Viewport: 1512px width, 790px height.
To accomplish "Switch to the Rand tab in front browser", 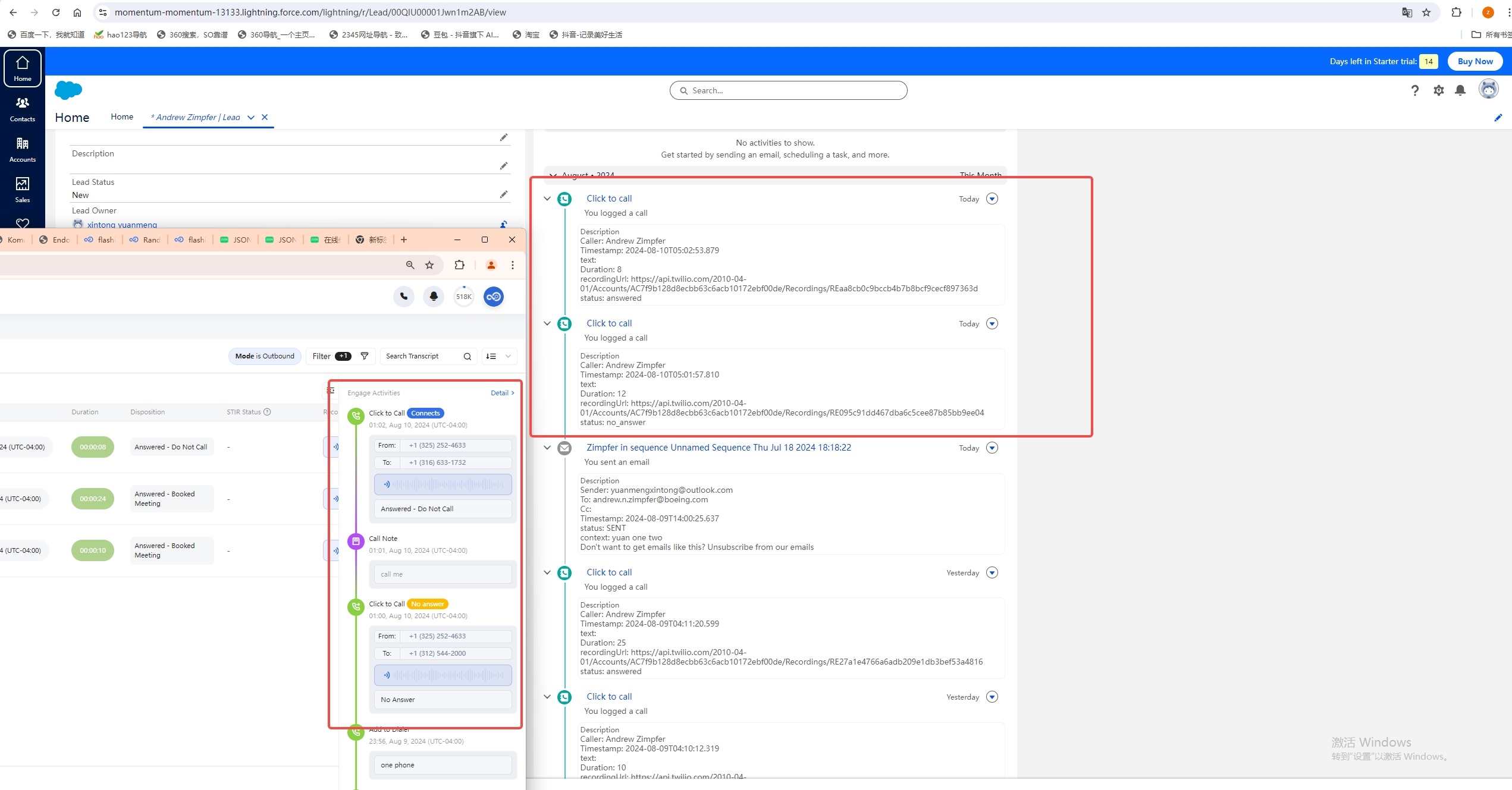I will (x=145, y=240).
